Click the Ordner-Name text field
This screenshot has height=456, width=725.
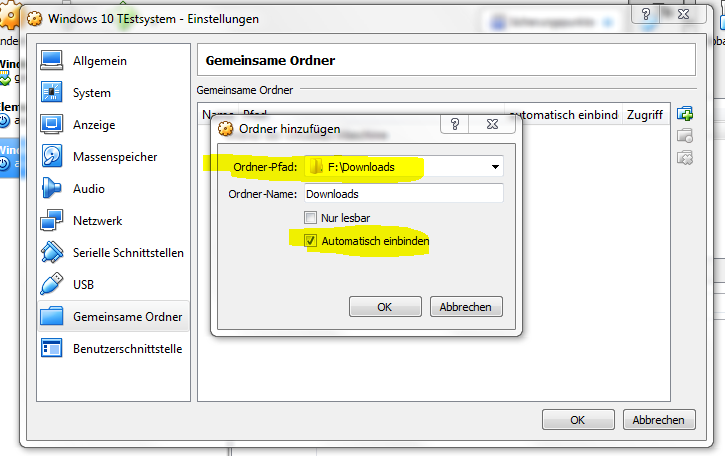point(403,194)
